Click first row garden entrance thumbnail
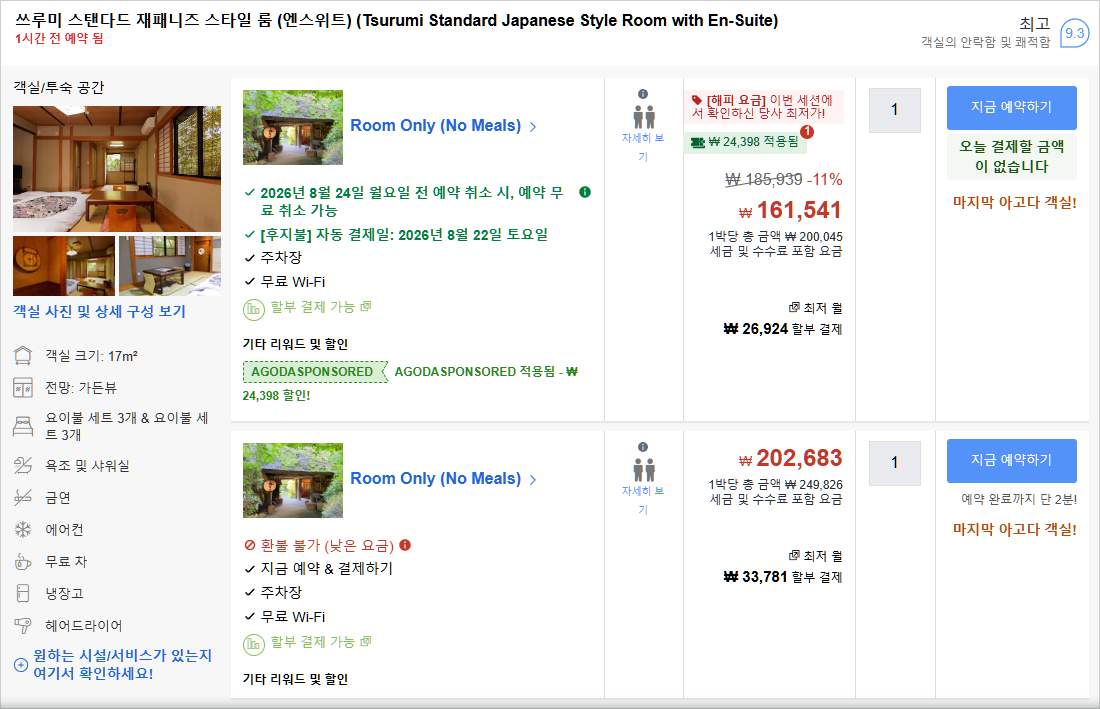Screen dimensions: 1100x709 click(x=293, y=127)
